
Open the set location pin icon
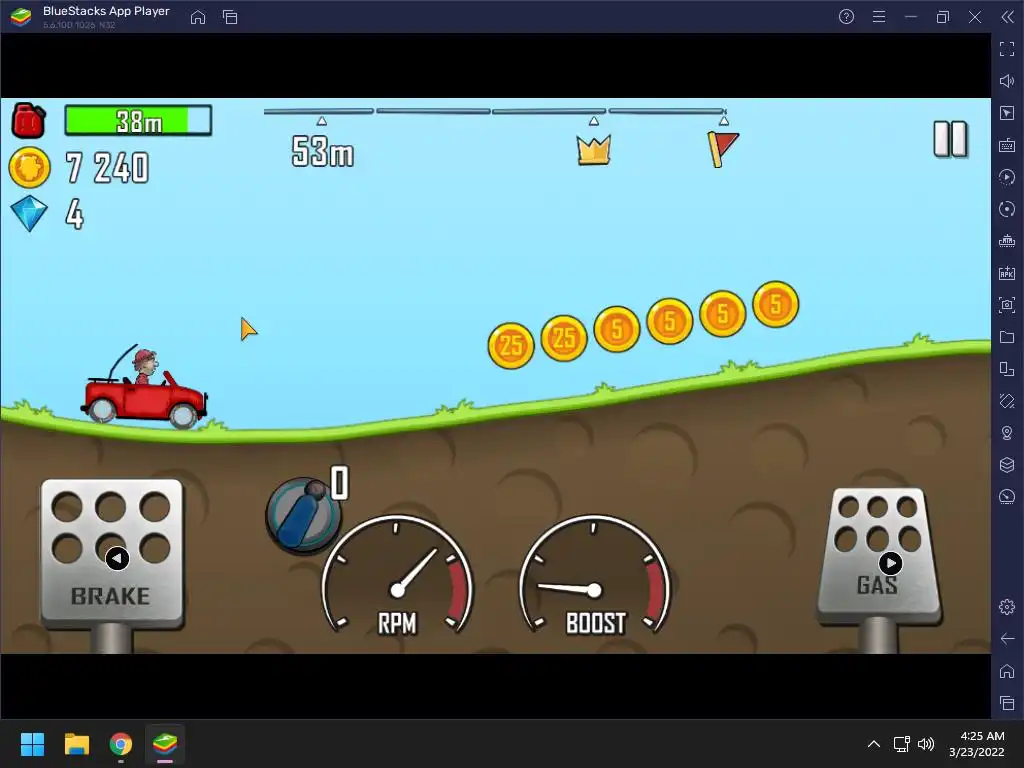tap(1007, 433)
